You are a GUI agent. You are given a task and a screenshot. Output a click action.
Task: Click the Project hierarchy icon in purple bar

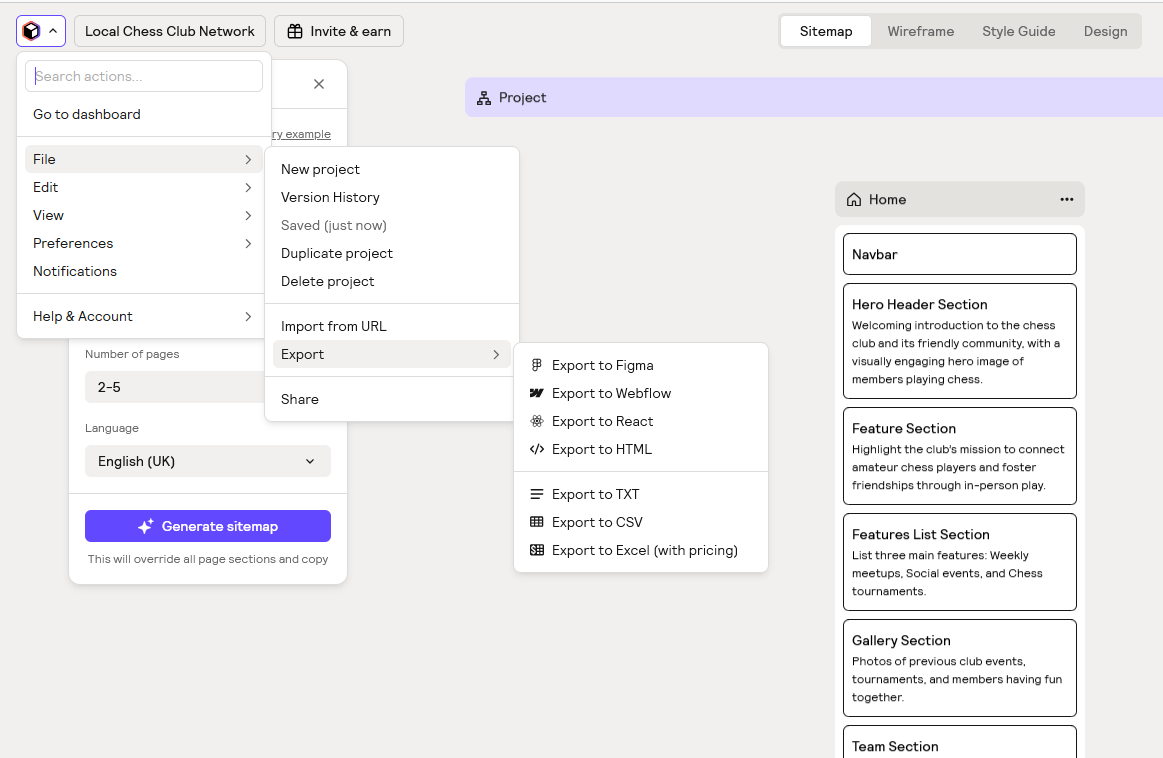click(x=483, y=97)
